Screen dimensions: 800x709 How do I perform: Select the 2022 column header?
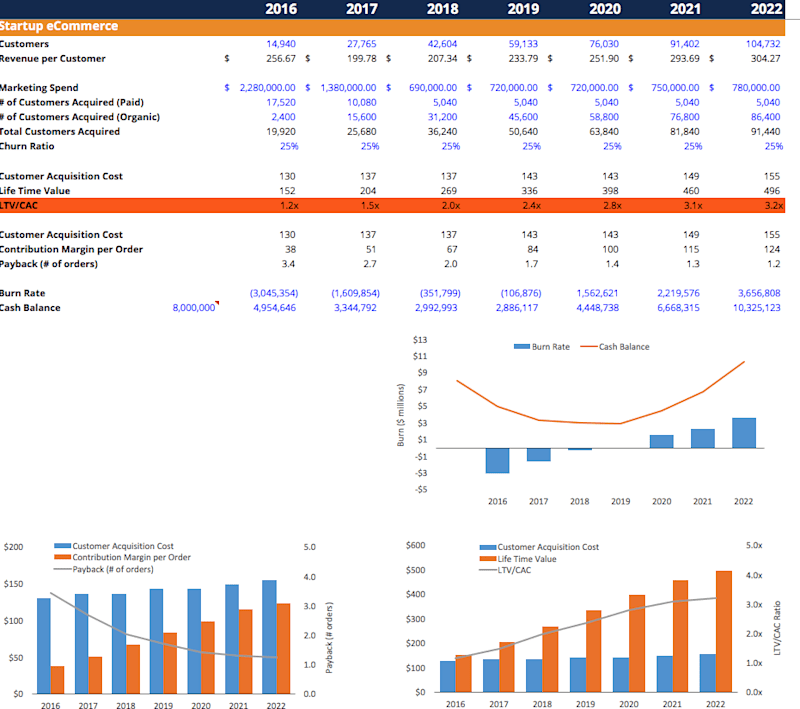[766, 9]
